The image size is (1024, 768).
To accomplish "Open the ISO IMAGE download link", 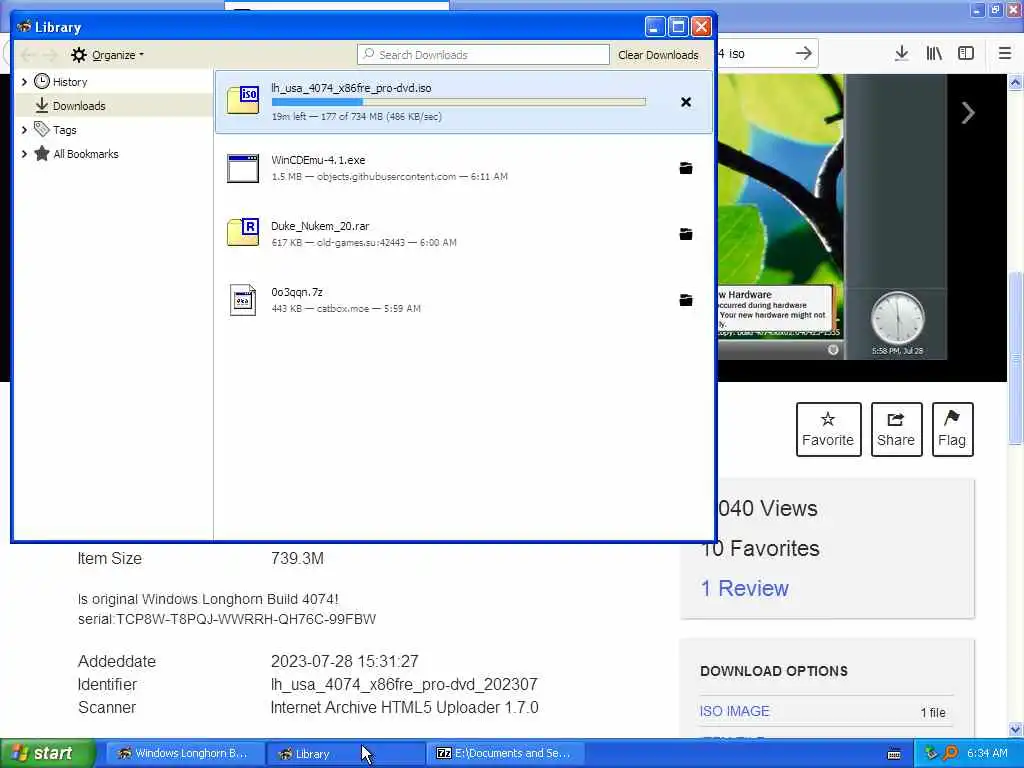I will (x=734, y=711).
